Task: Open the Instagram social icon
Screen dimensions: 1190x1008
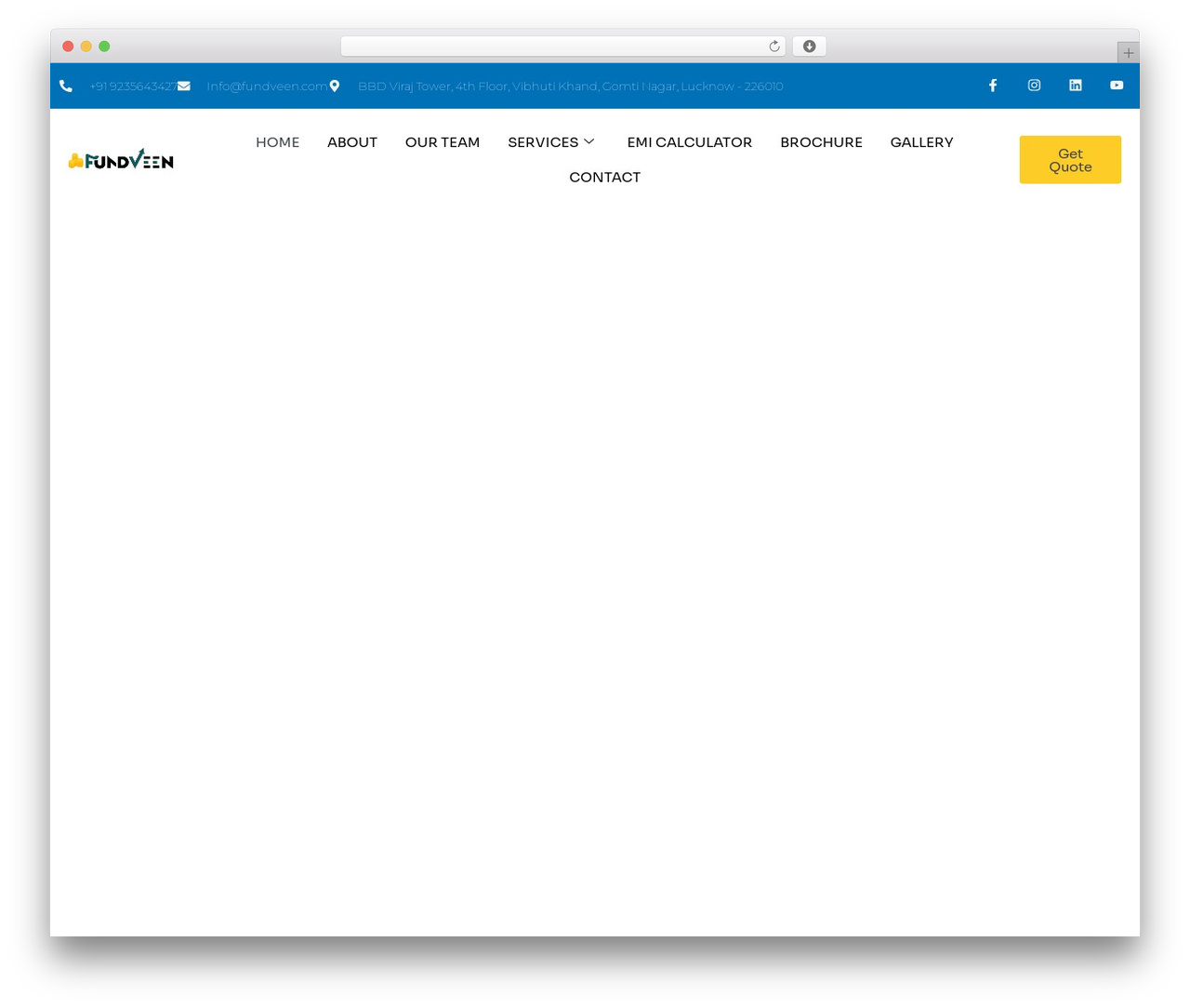Action: pos(1034,86)
